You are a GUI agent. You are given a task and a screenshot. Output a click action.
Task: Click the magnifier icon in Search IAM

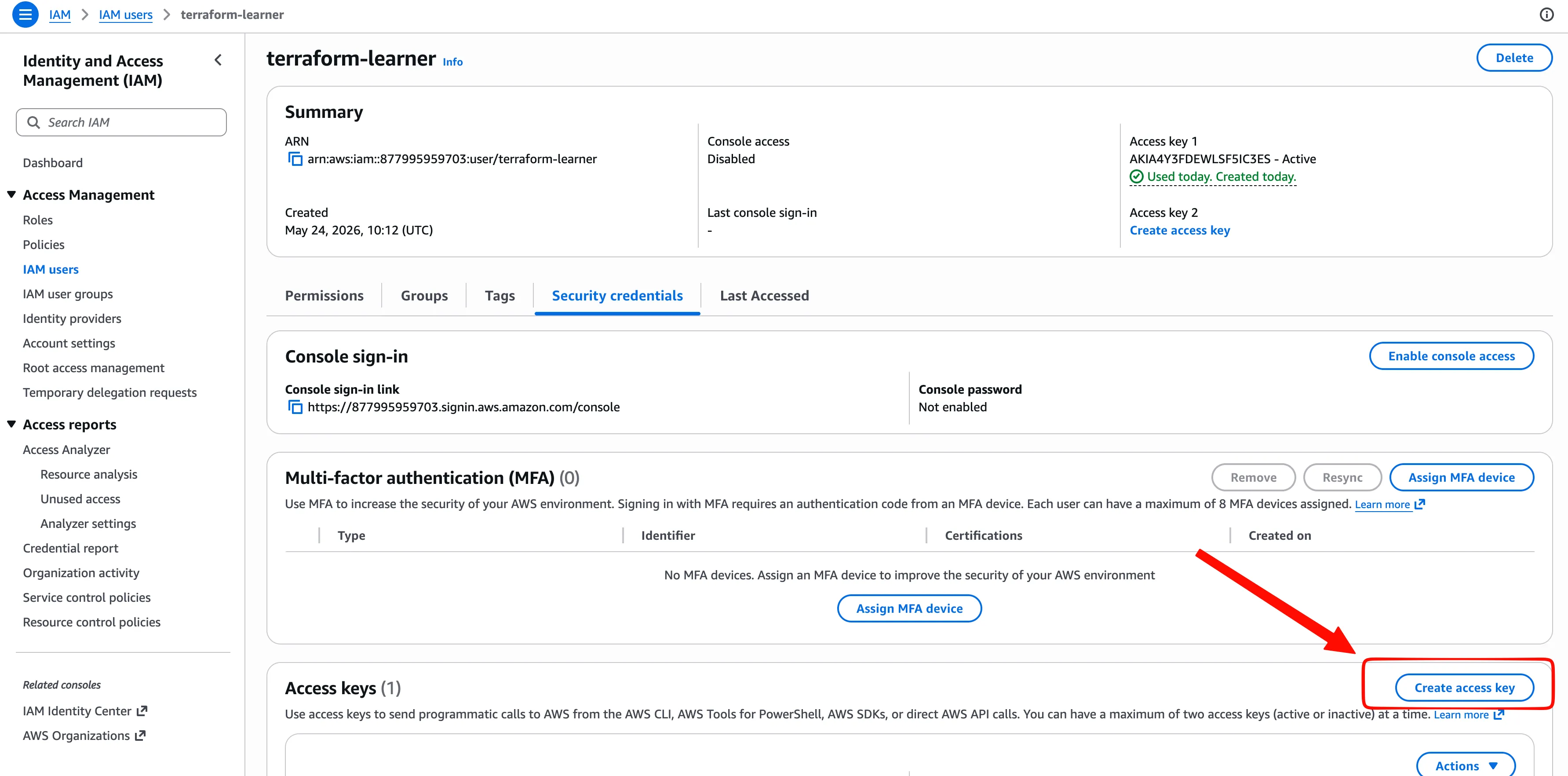pyautogui.click(x=34, y=122)
